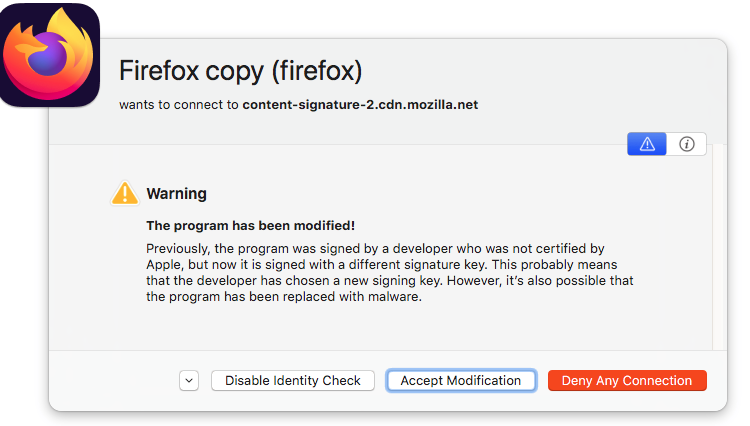This screenshot has height=426, width=750.
Task: Click the scrollbar track of the warning pane
Action: (718, 250)
